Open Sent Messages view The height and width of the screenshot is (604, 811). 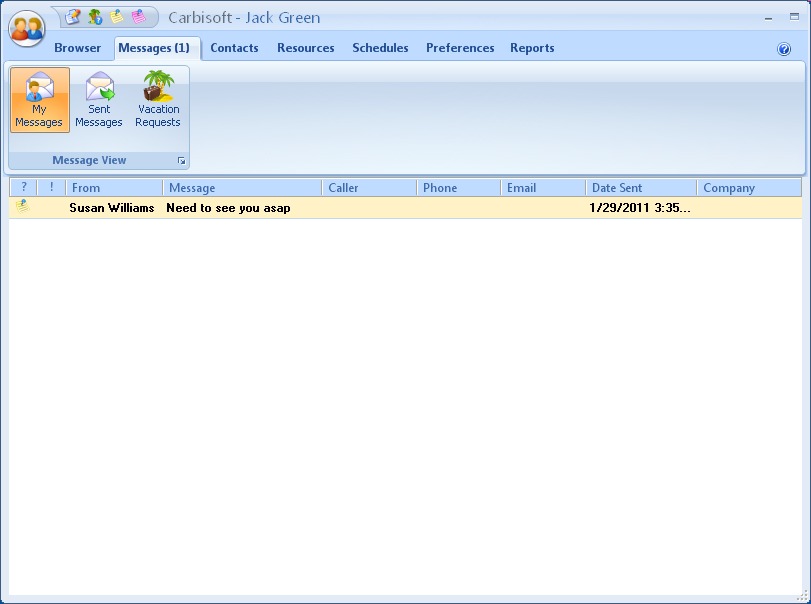[x=99, y=100]
